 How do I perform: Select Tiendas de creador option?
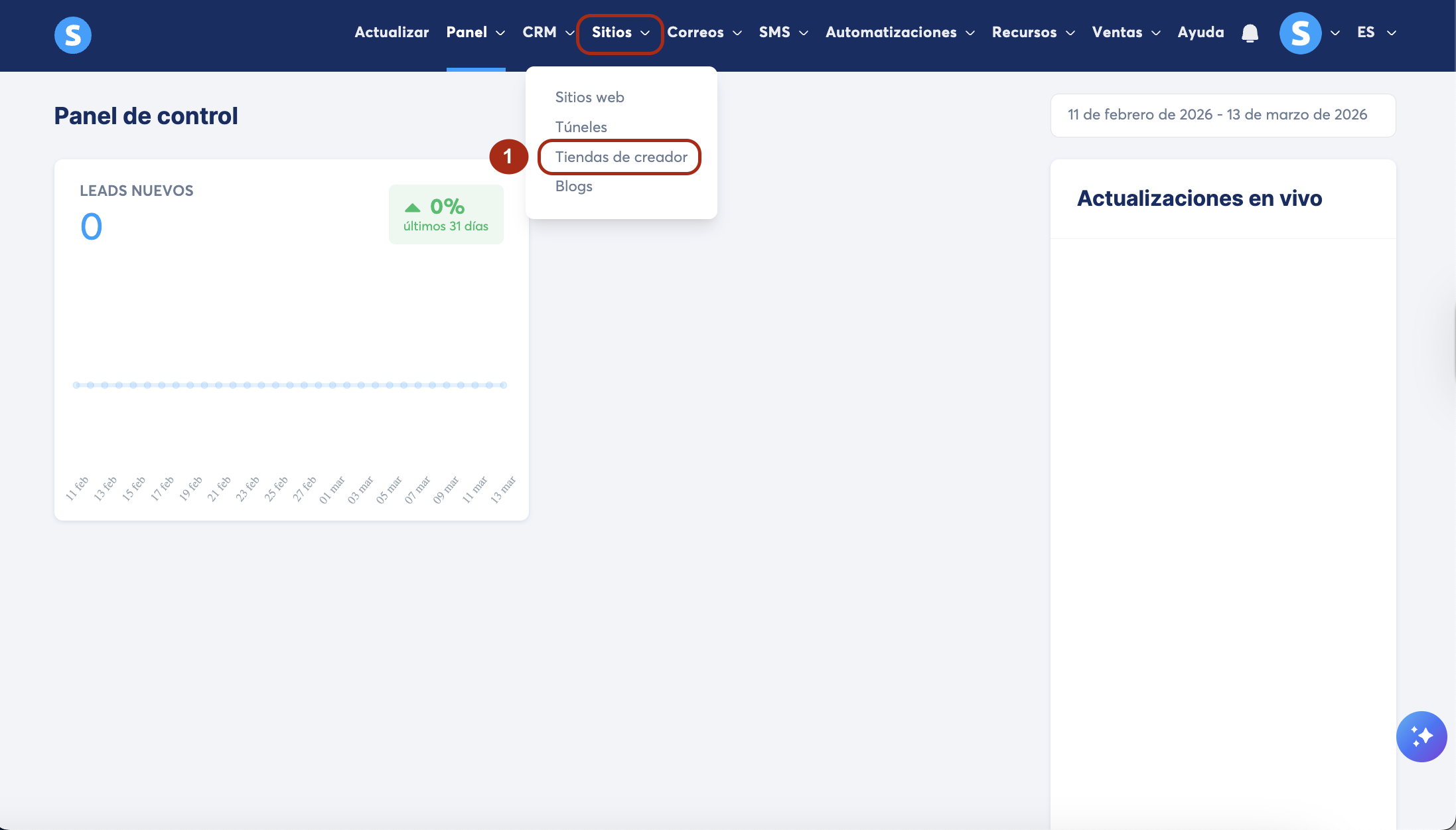pyautogui.click(x=620, y=157)
